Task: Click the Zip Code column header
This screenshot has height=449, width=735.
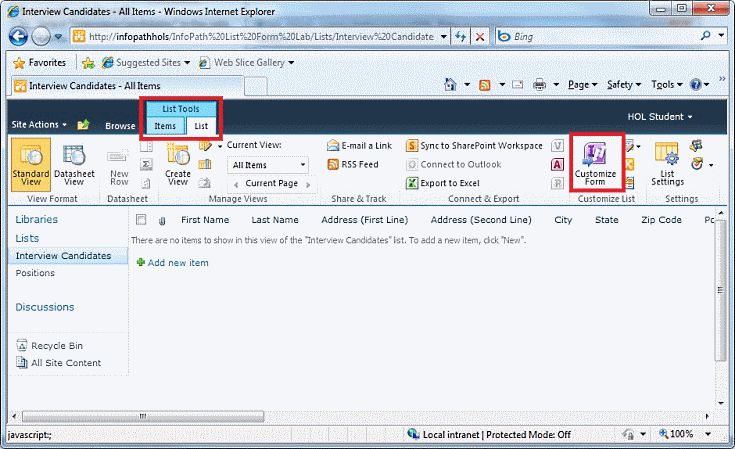Action: click(x=661, y=220)
